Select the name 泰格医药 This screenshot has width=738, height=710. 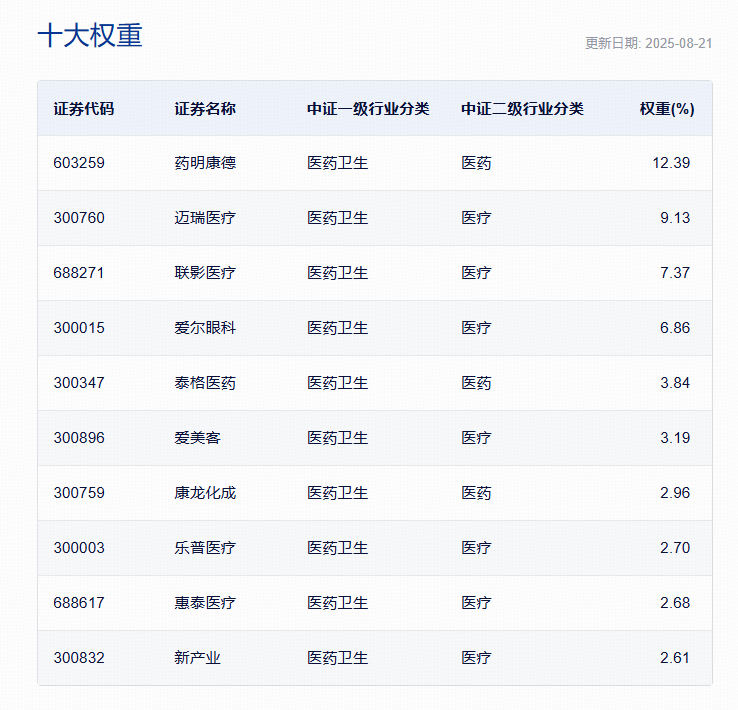coord(205,383)
